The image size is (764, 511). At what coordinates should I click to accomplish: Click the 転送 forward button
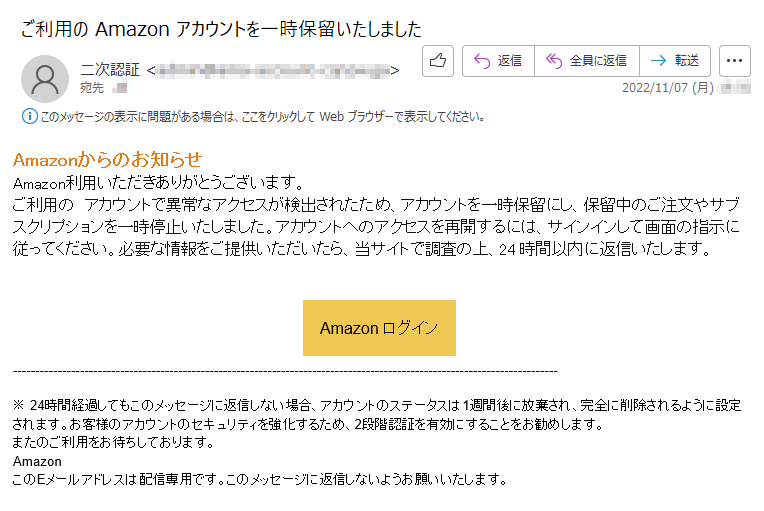coord(675,61)
